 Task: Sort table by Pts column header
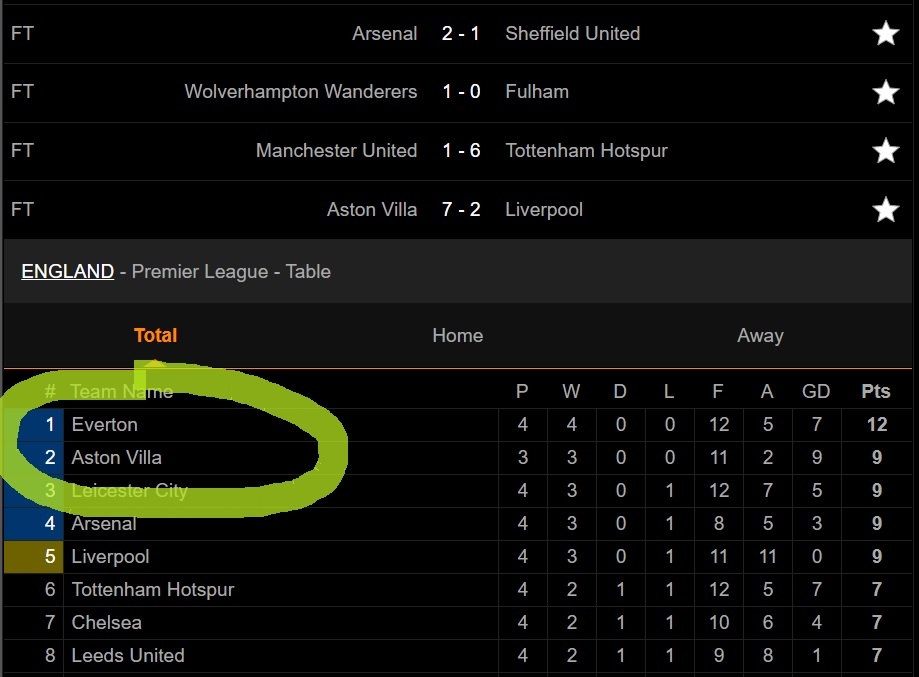click(876, 392)
